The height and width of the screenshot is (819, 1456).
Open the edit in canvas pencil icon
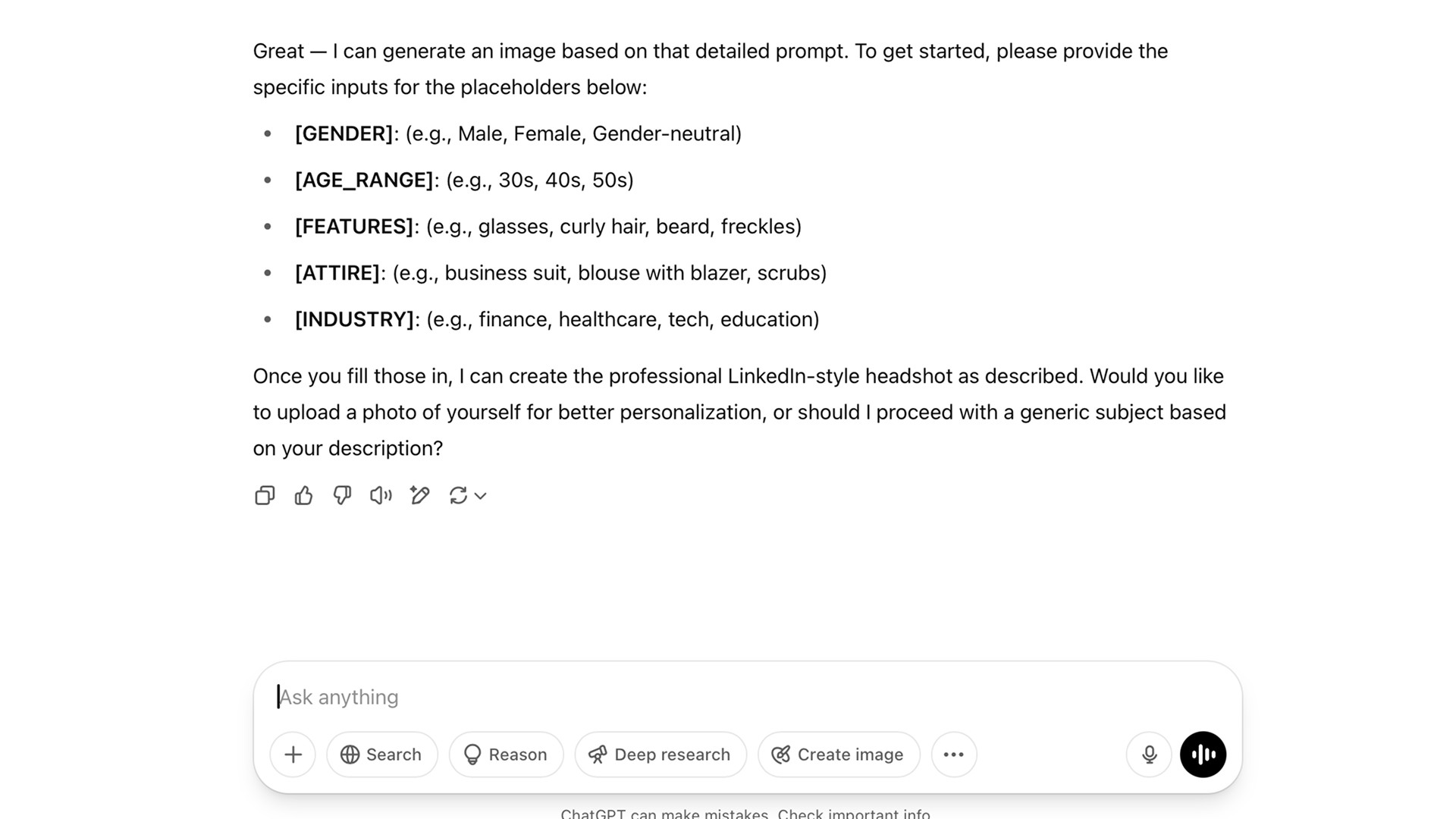click(x=419, y=496)
